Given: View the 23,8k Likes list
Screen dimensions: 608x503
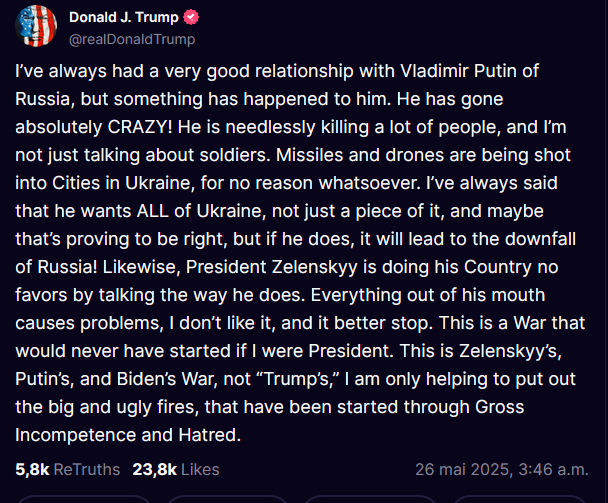Looking at the screenshot, I should 176,469.
